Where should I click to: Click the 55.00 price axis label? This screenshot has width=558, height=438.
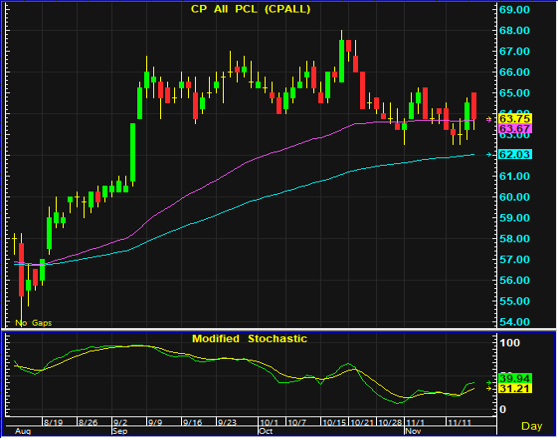point(514,301)
